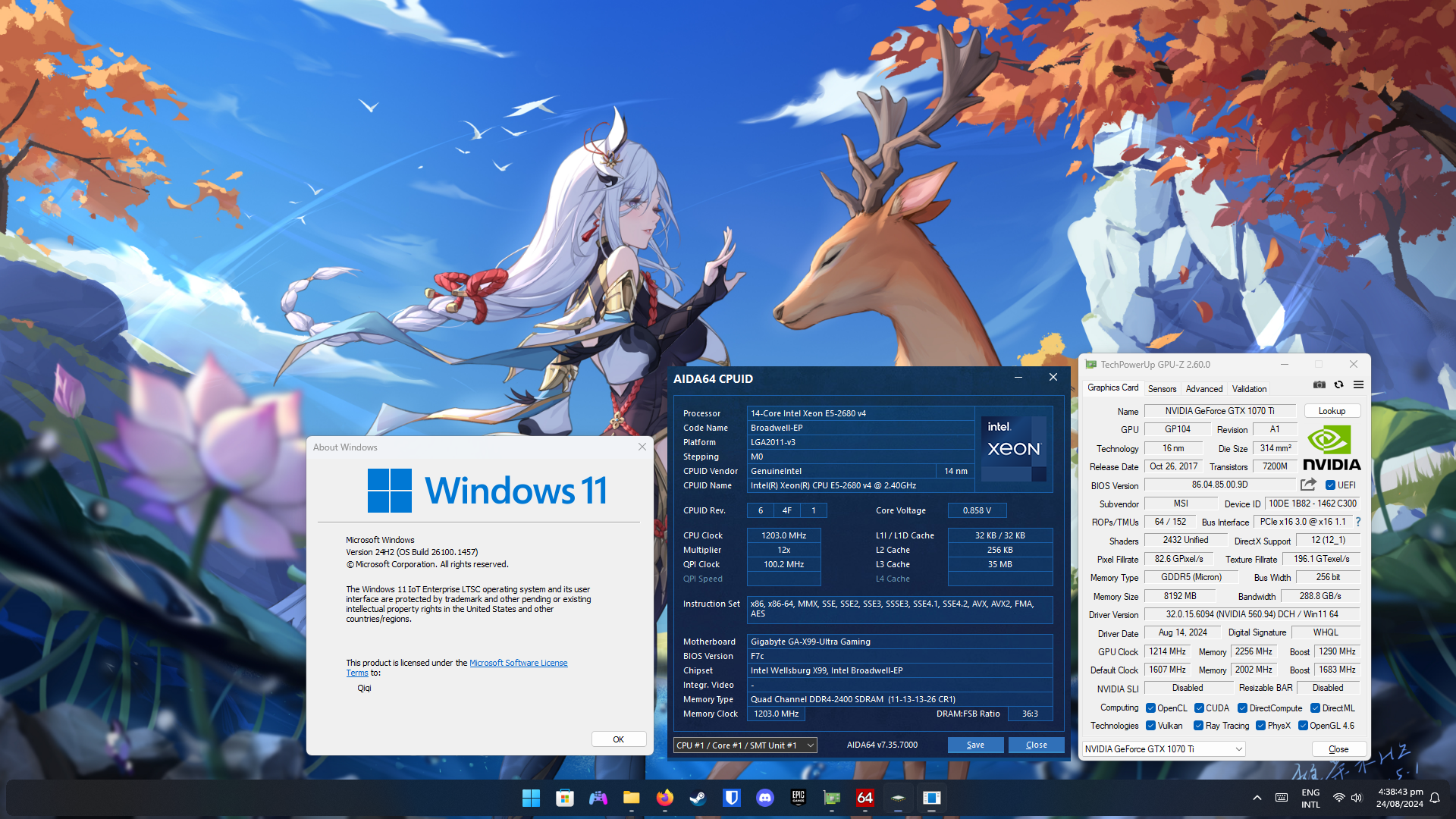Toggle the CUDA checkbox
The image size is (1456, 819).
[1199, 708]
